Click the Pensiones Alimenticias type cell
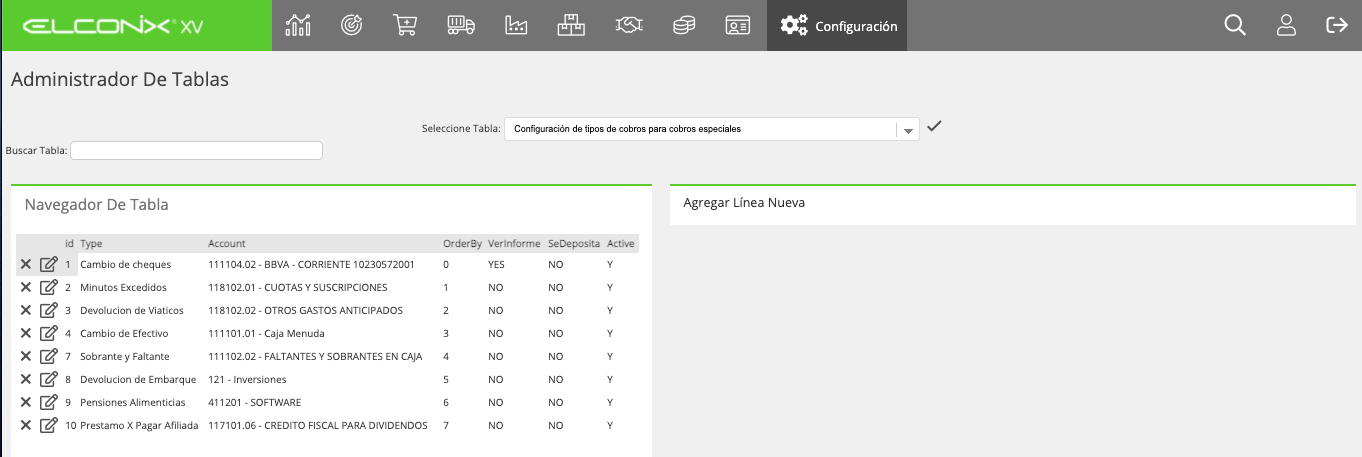Screen dimensions: 1362x457 (x=132, y=402)
